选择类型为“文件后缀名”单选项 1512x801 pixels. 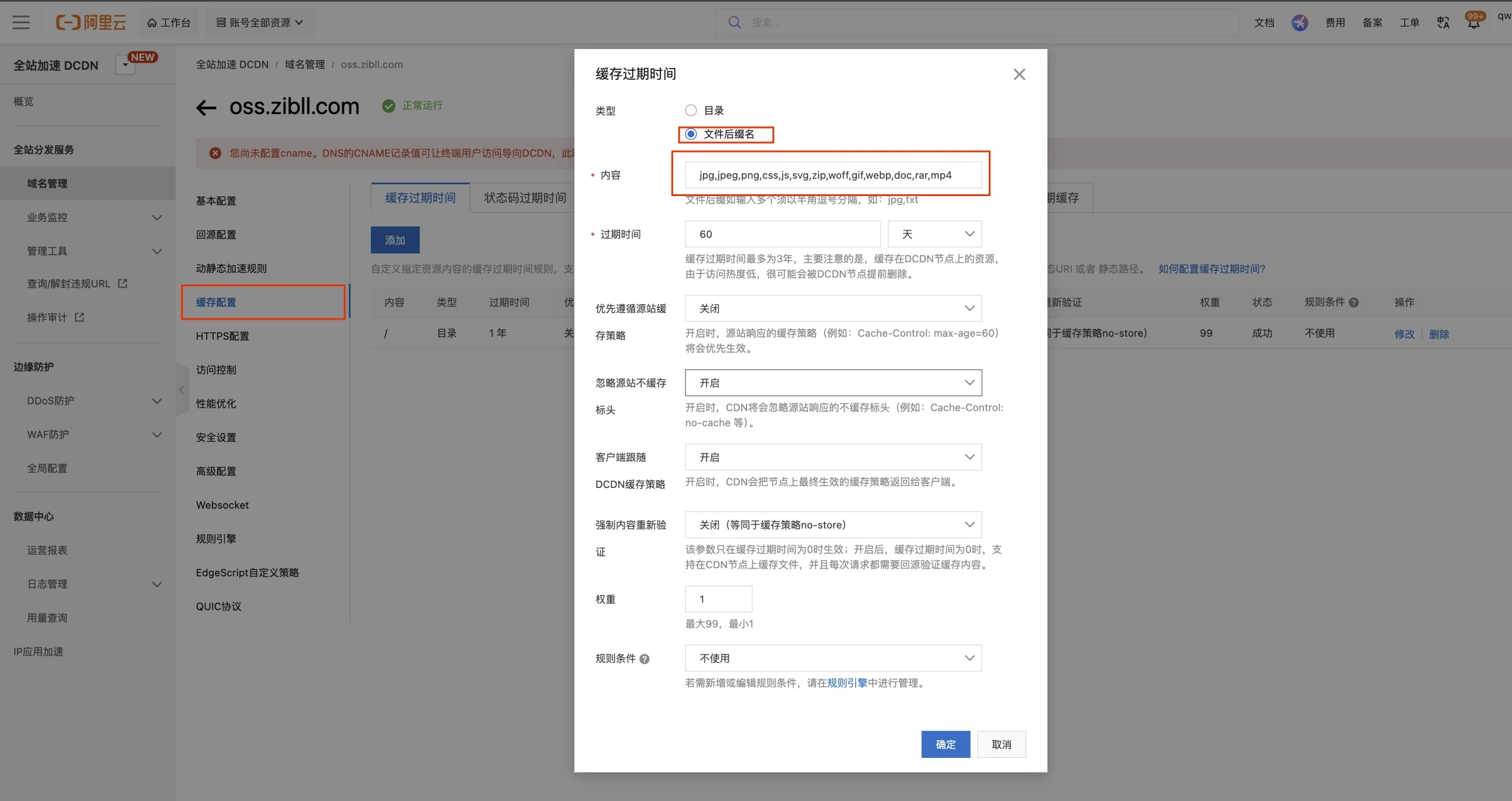690,133
